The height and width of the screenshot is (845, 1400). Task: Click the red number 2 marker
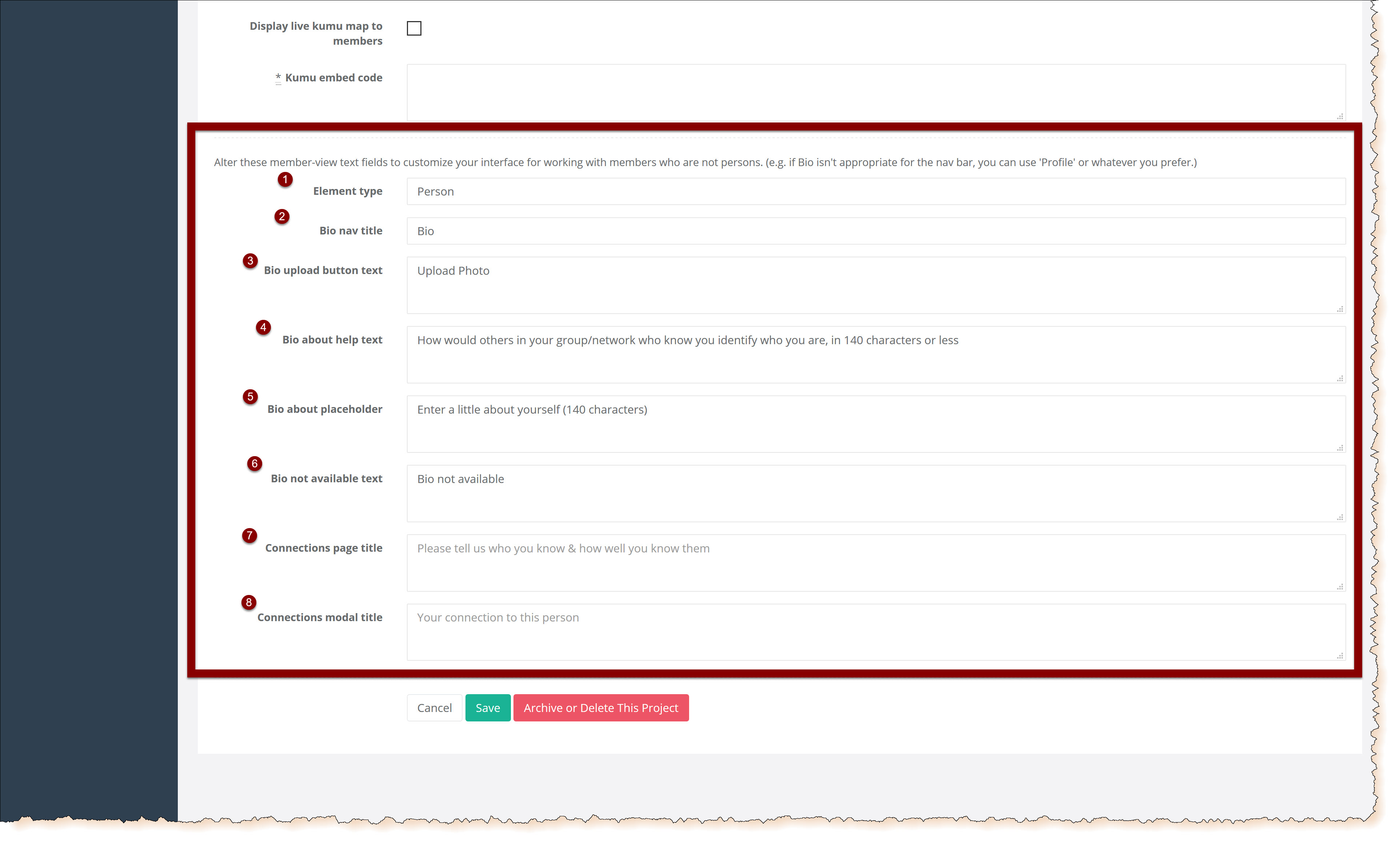coord(282,217)
